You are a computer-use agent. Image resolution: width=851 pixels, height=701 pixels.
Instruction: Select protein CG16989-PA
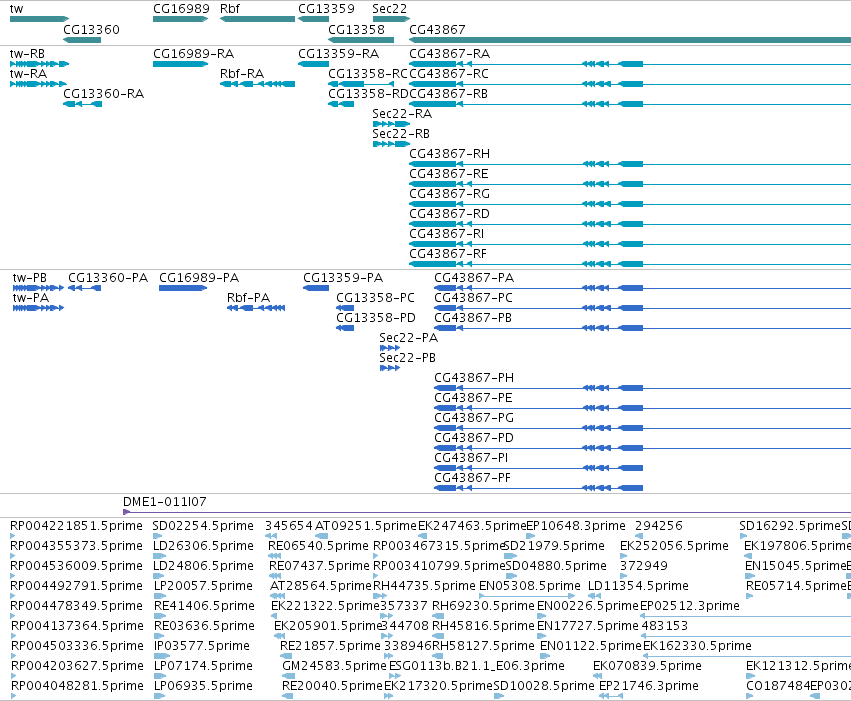coord(199,278)
